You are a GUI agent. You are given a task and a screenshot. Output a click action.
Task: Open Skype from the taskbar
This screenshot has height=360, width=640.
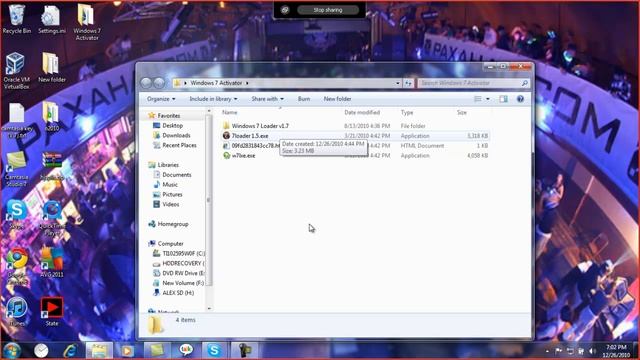pos(214,351)
